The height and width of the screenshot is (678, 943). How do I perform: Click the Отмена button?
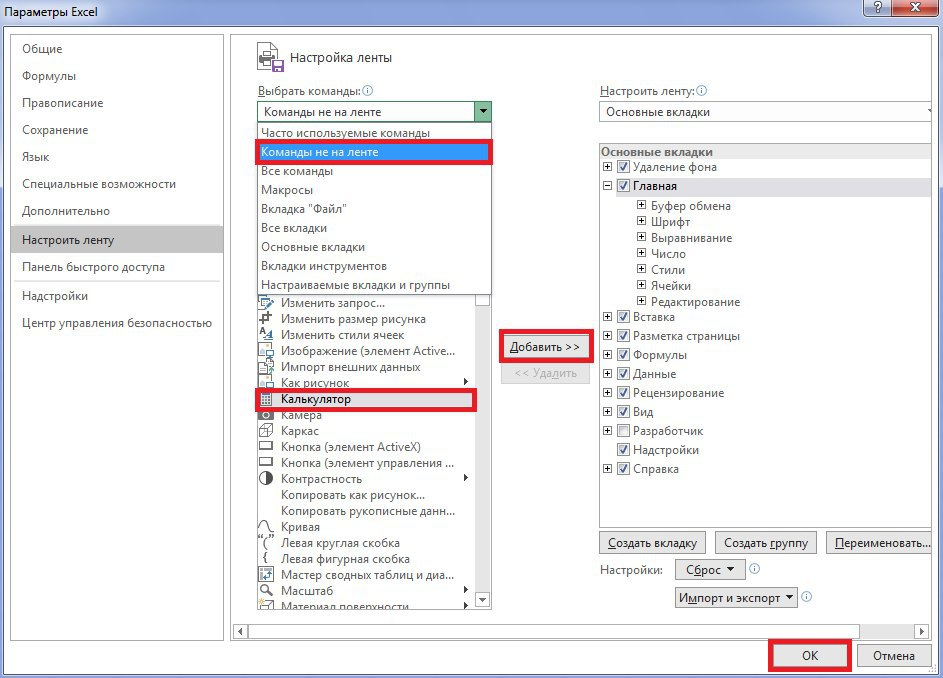click(x=894, y=656)
